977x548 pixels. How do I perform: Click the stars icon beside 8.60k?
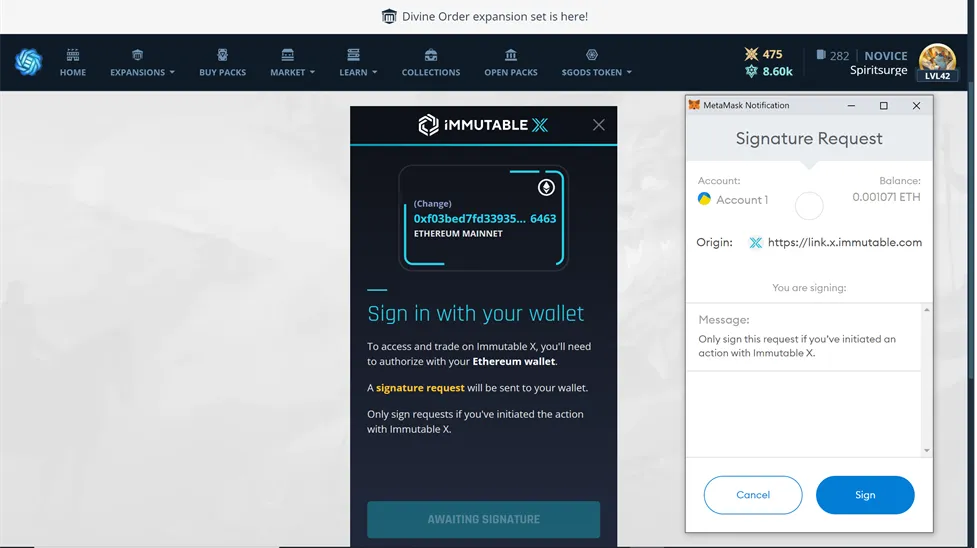751,72
